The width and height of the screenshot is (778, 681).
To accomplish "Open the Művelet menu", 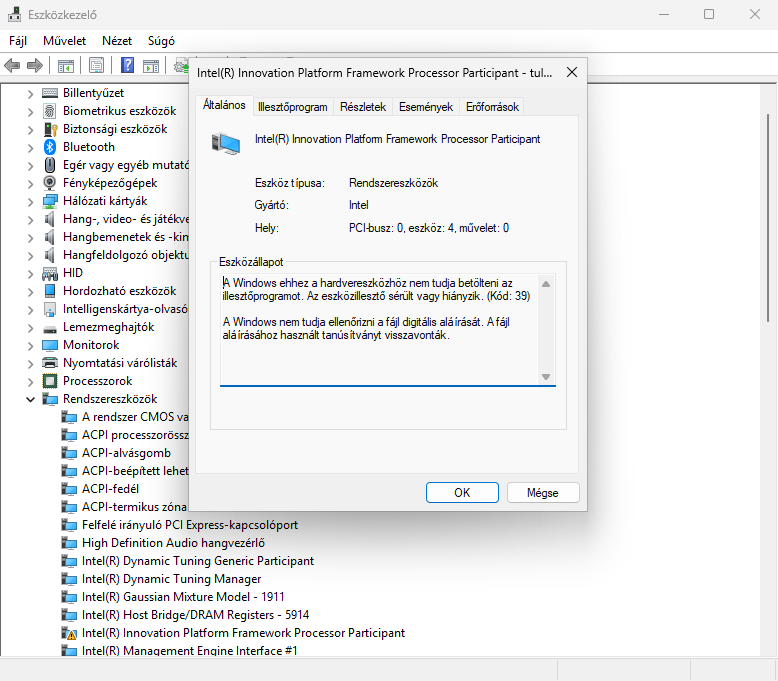I will [x=64, y=41].
